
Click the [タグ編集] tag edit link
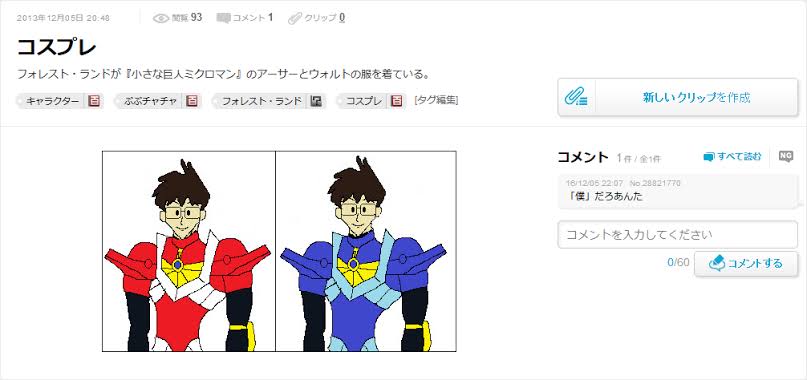point(436,100)
